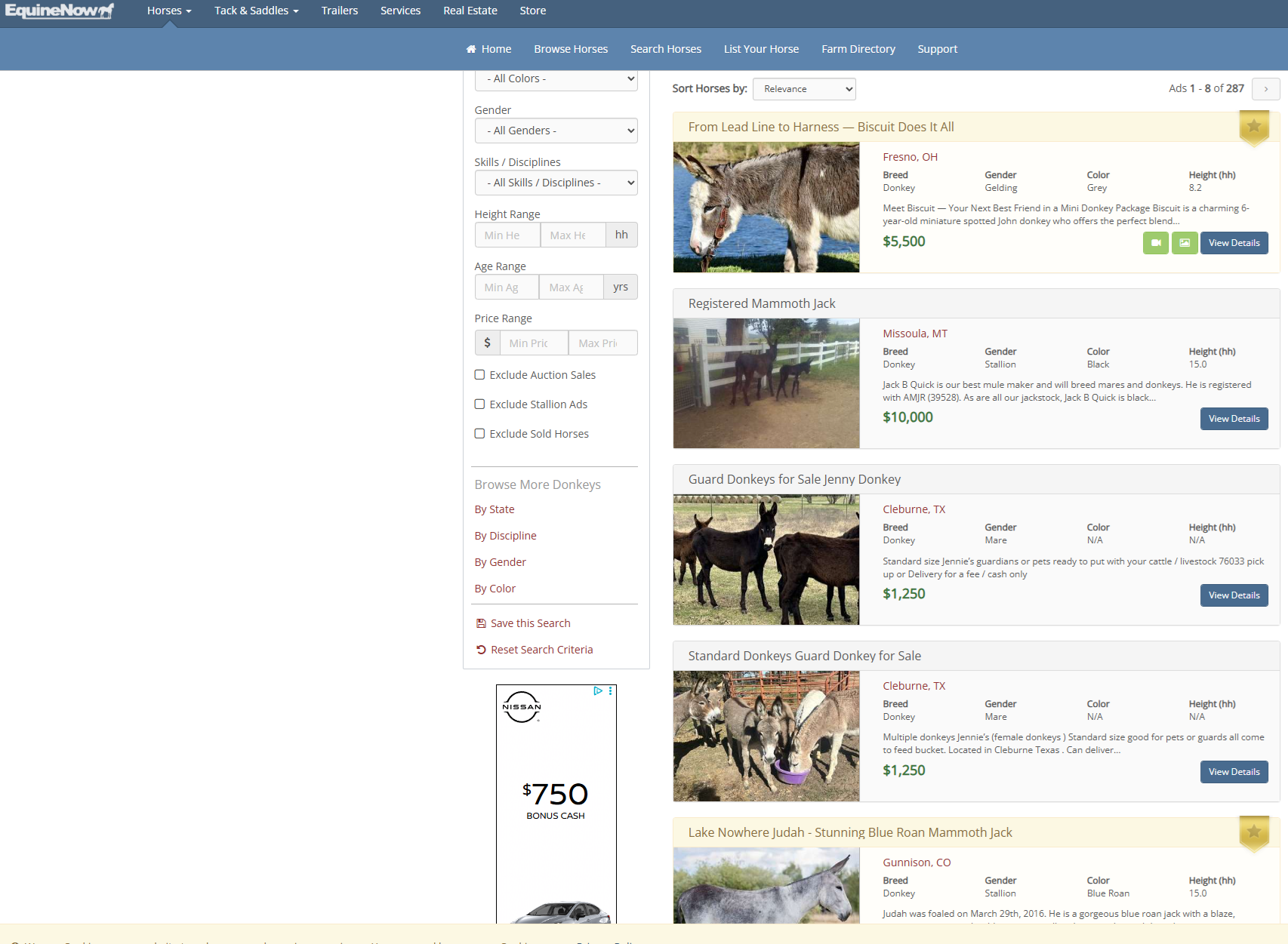
Task: Click the $10,000 price text
Action: [x=908, y=417]
